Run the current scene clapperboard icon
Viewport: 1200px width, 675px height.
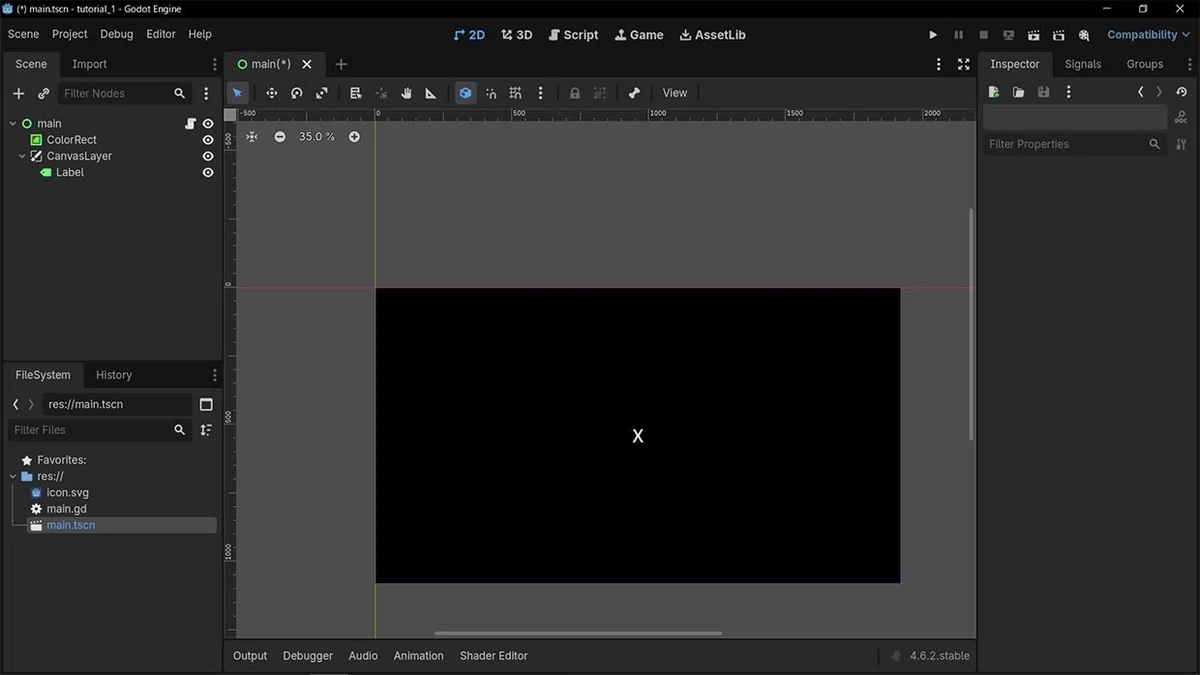pos(1033,35)
